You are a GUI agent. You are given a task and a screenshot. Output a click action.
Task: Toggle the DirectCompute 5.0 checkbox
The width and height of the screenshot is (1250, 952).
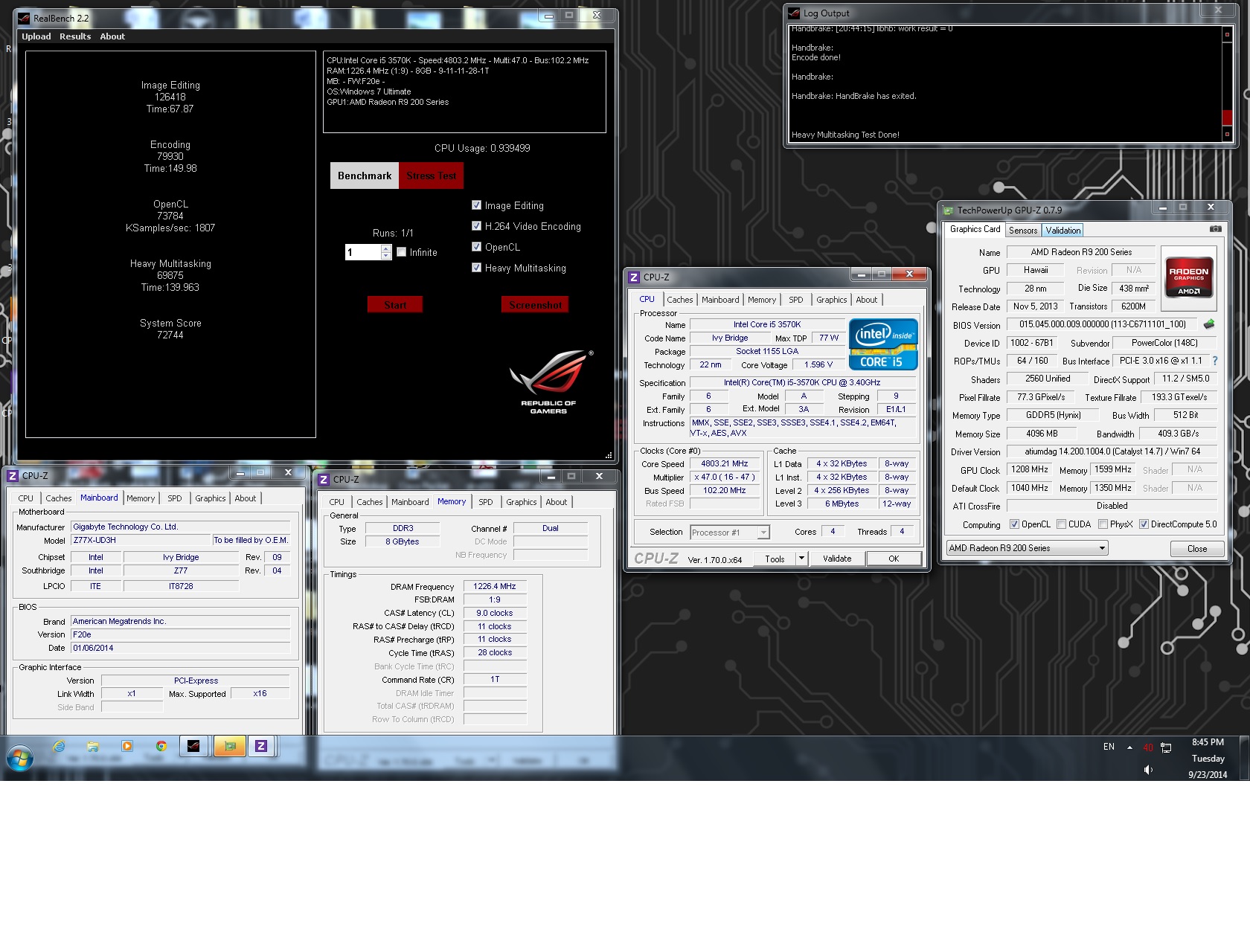click(1144, 524)
